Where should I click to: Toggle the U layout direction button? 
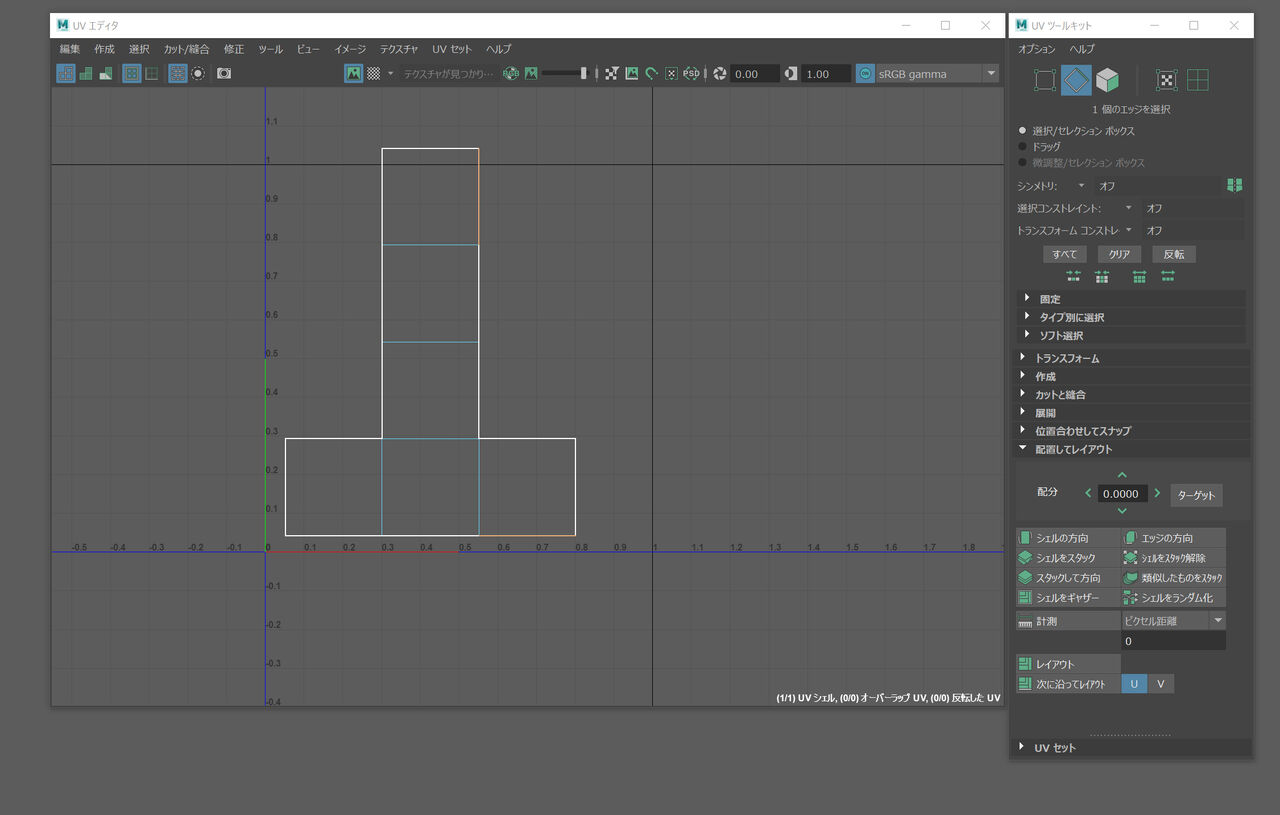pyautogui.click(x=1134, y=684)
